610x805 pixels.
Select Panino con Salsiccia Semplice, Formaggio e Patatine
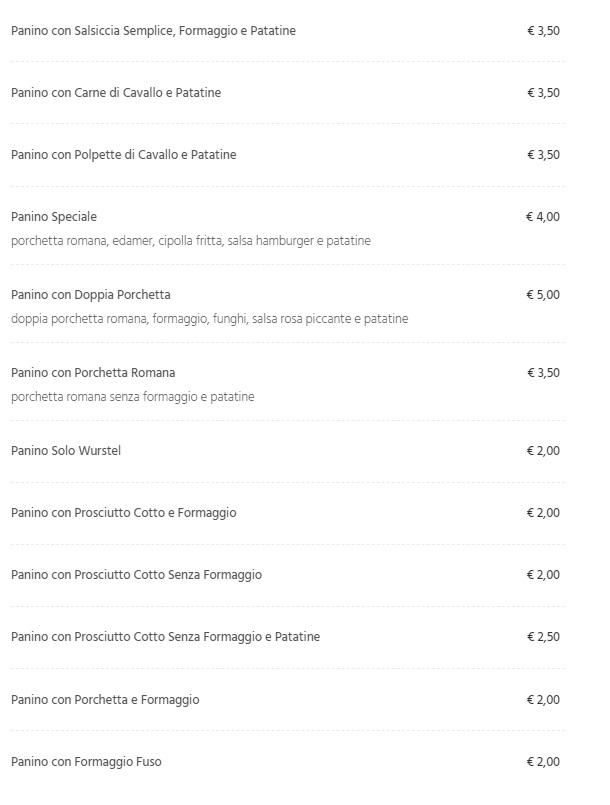coord(154,31)
